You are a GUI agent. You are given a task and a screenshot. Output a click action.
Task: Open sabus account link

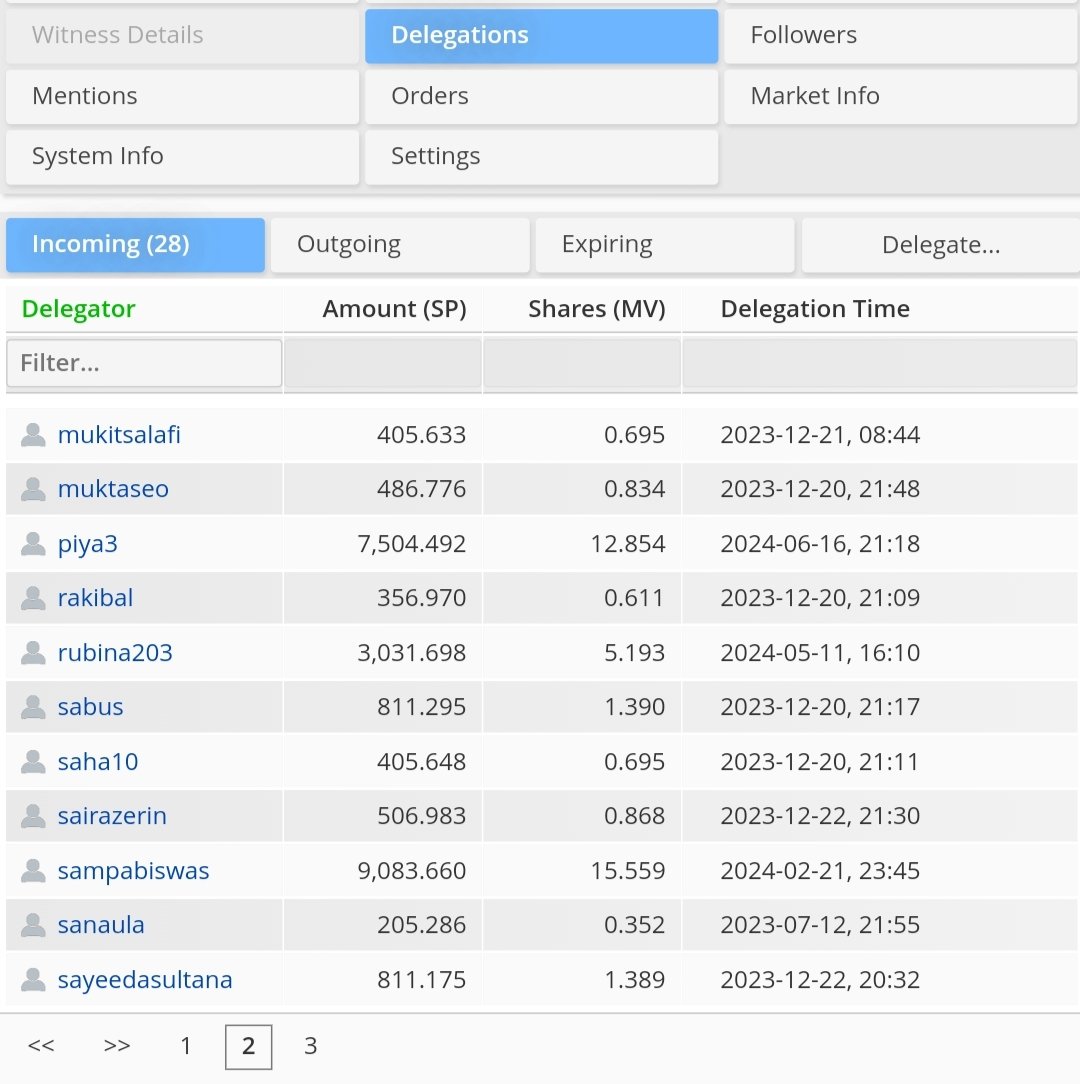pyautogui.click(x=91, y=707)
